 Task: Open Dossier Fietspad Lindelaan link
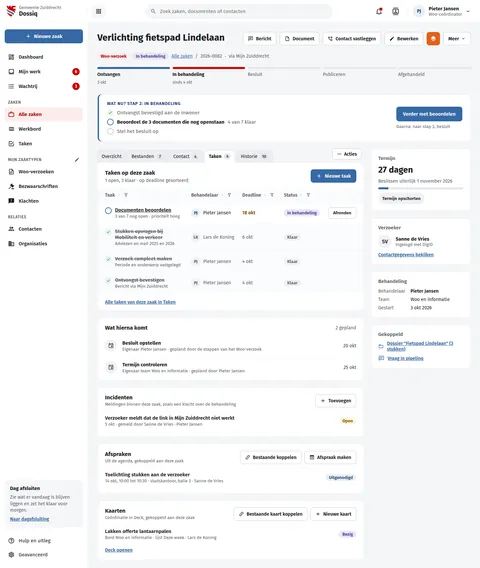[420, 346]
